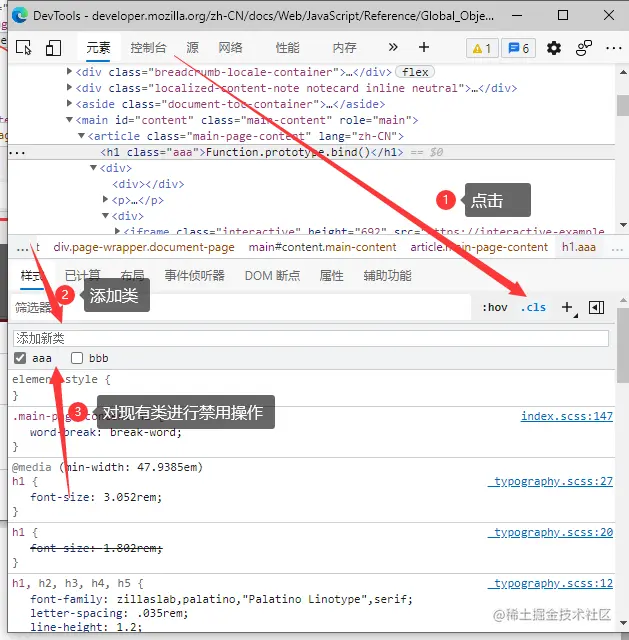Switch to 已计算 styles tab
The height and width of the screenshot is (640, 629).
[82, 276]
